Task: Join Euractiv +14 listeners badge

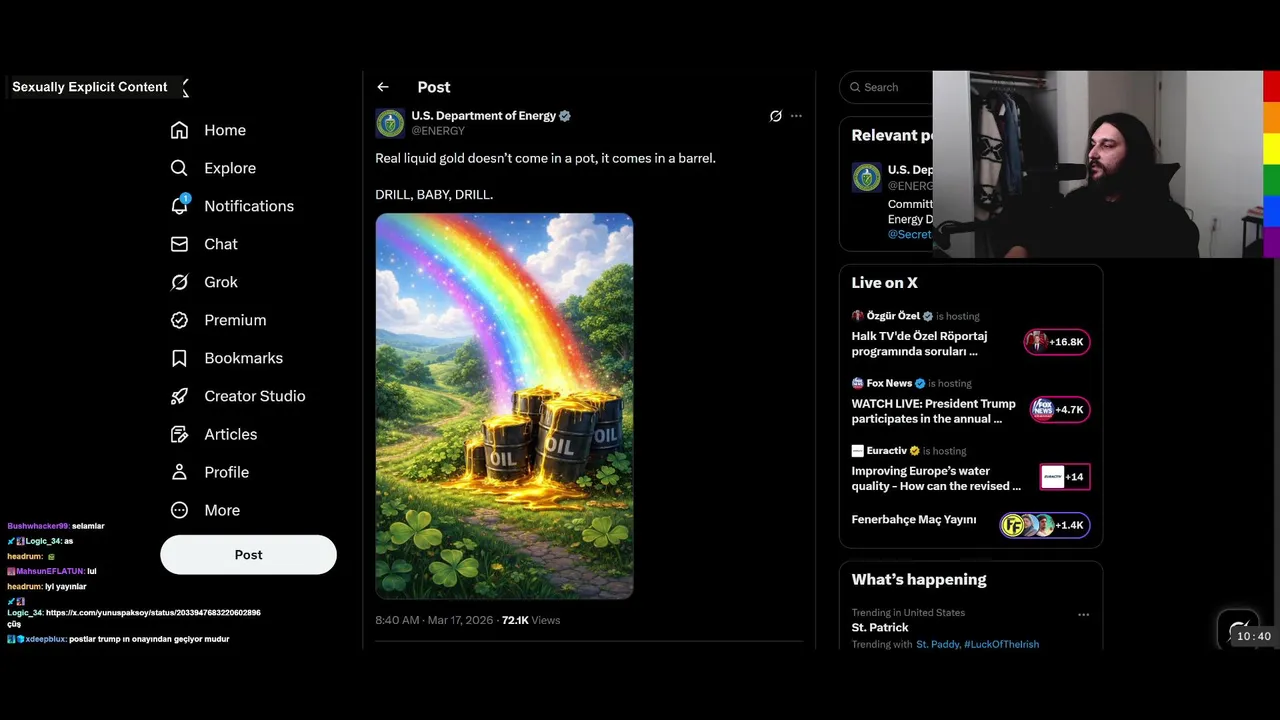Action: (1064, 477)
